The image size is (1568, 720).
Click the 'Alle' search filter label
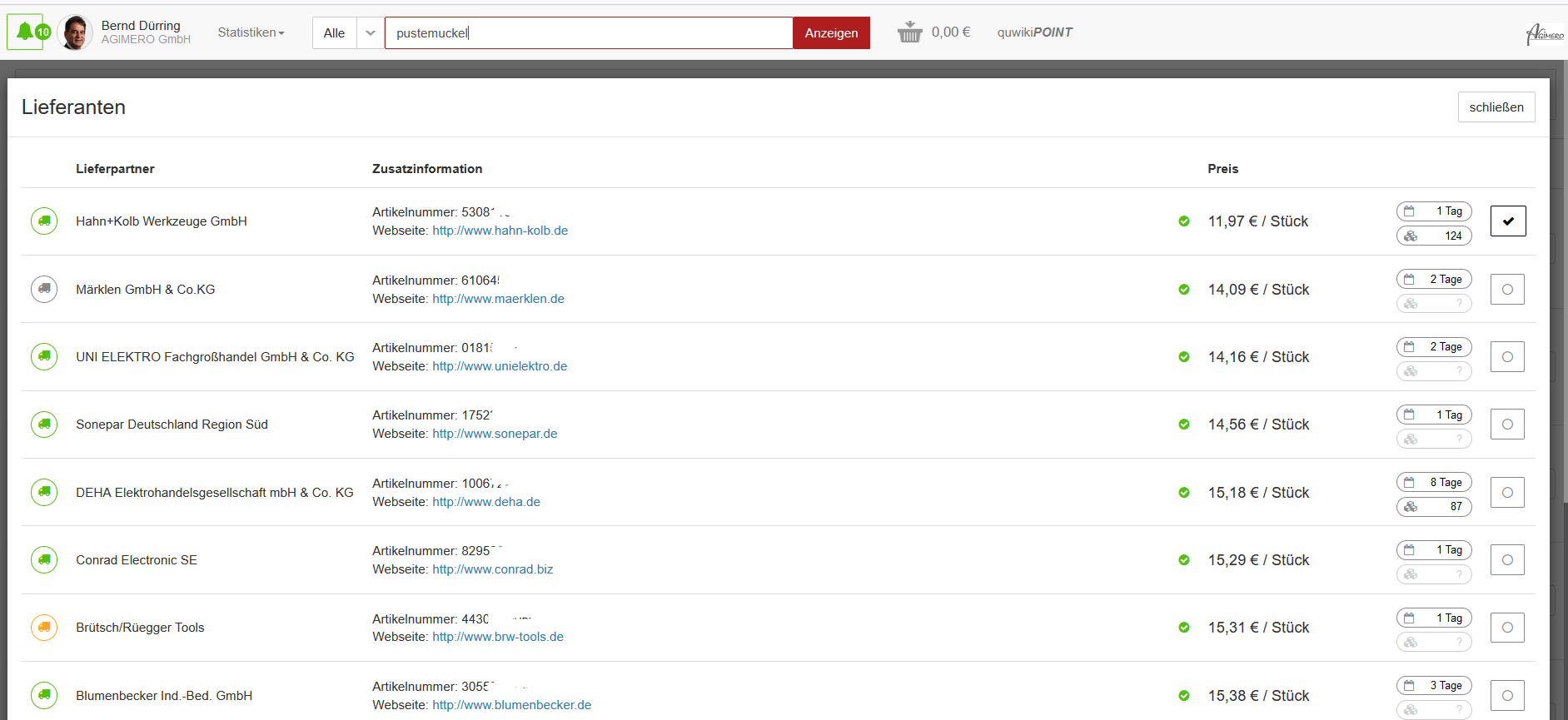(335, 33)
